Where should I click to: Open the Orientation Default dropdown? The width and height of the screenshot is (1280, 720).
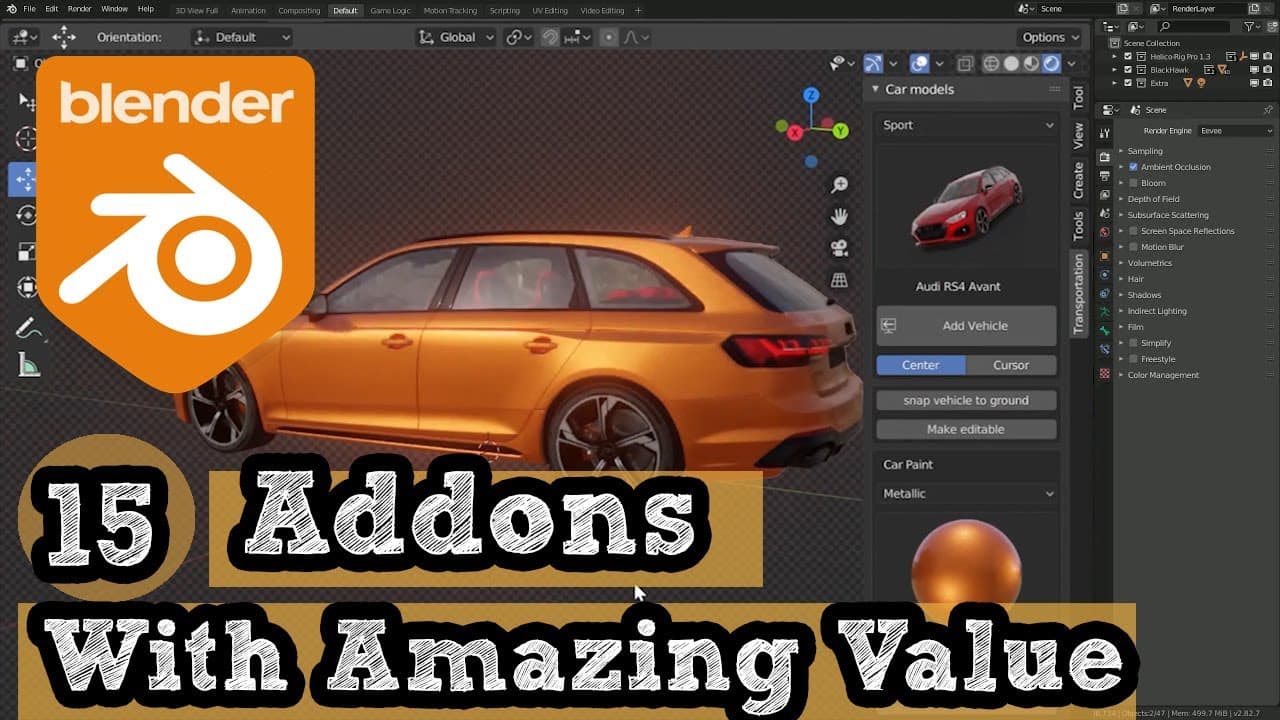pos(242,37)
